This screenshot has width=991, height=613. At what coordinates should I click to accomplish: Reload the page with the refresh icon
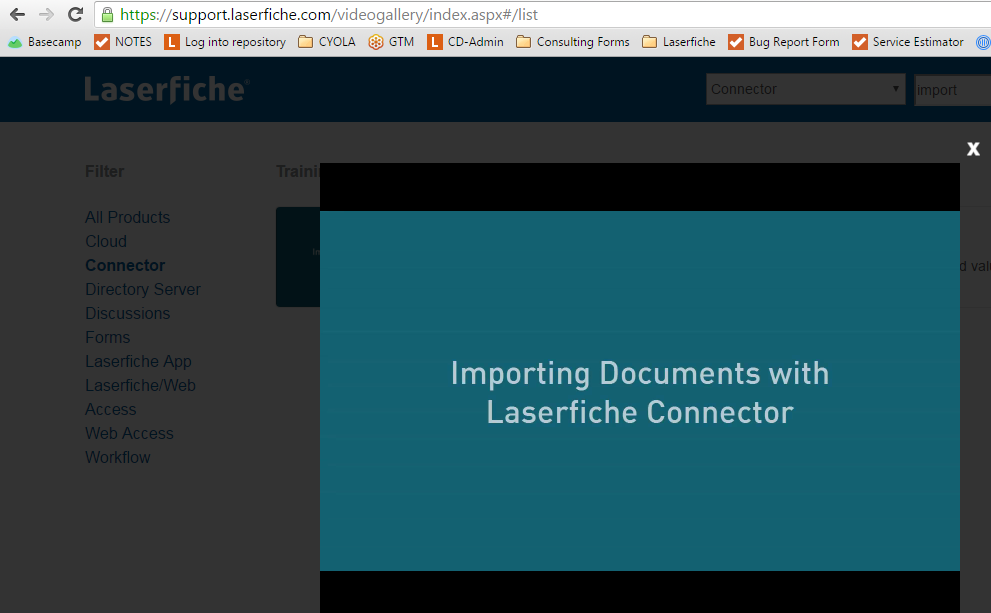[75, 14]
